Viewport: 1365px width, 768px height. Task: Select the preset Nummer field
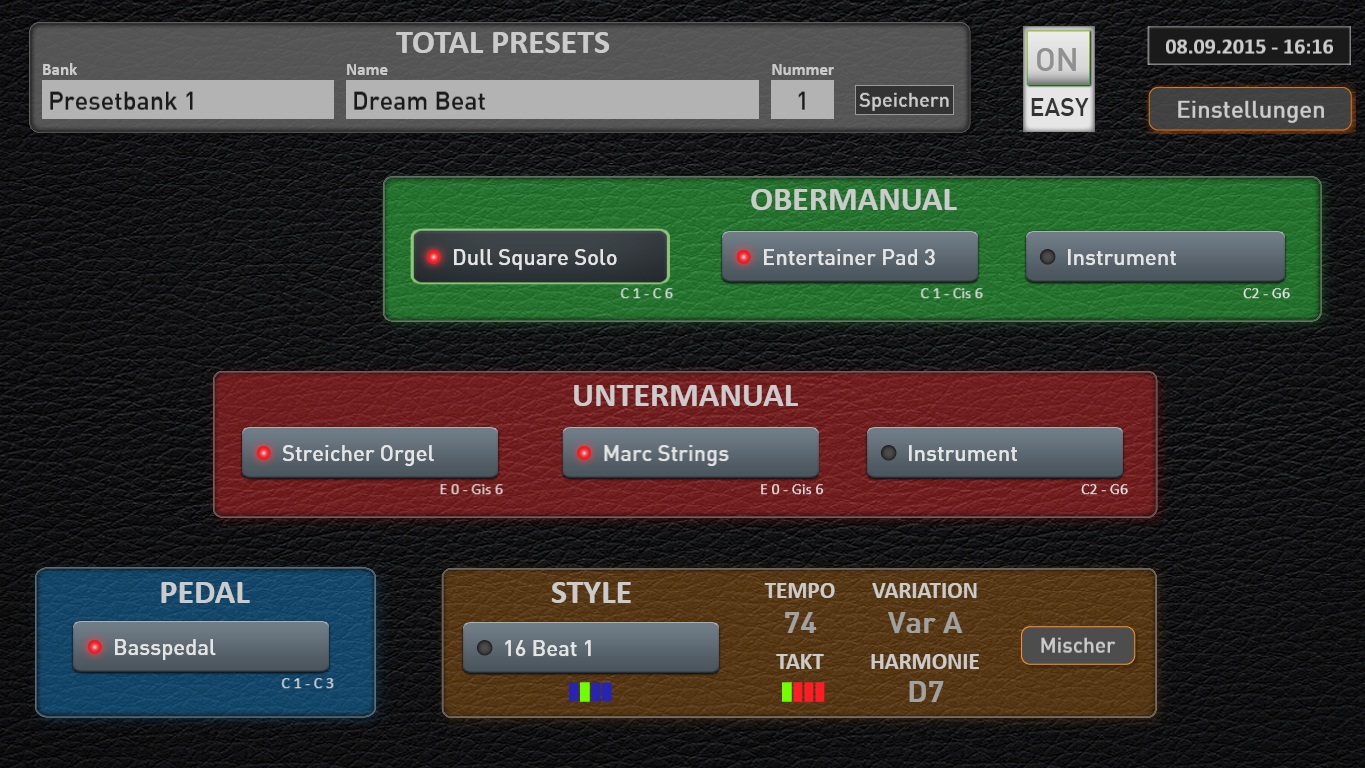[x=802, y=100]
